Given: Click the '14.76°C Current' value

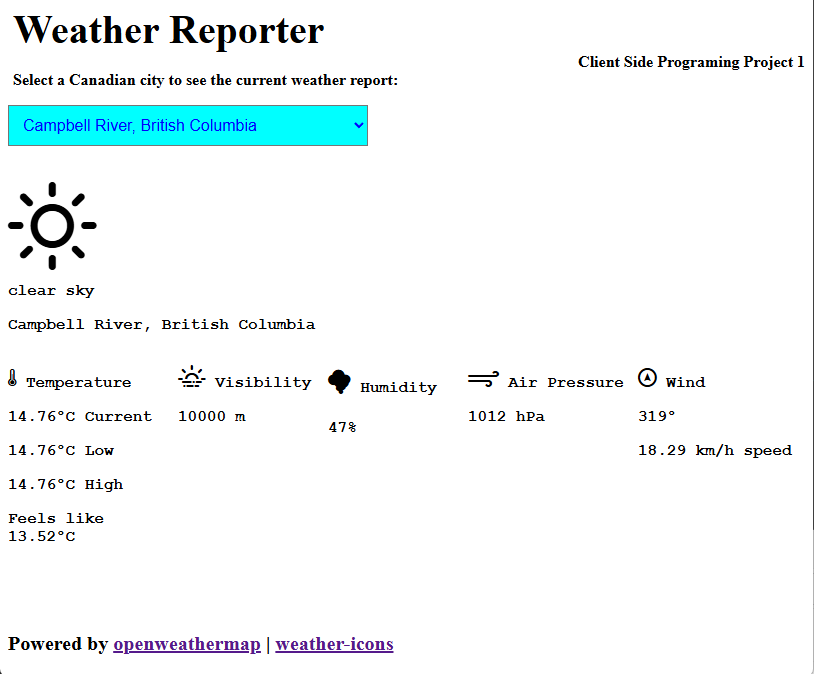Looking at the screenshot, I should (x=80, y=416).
